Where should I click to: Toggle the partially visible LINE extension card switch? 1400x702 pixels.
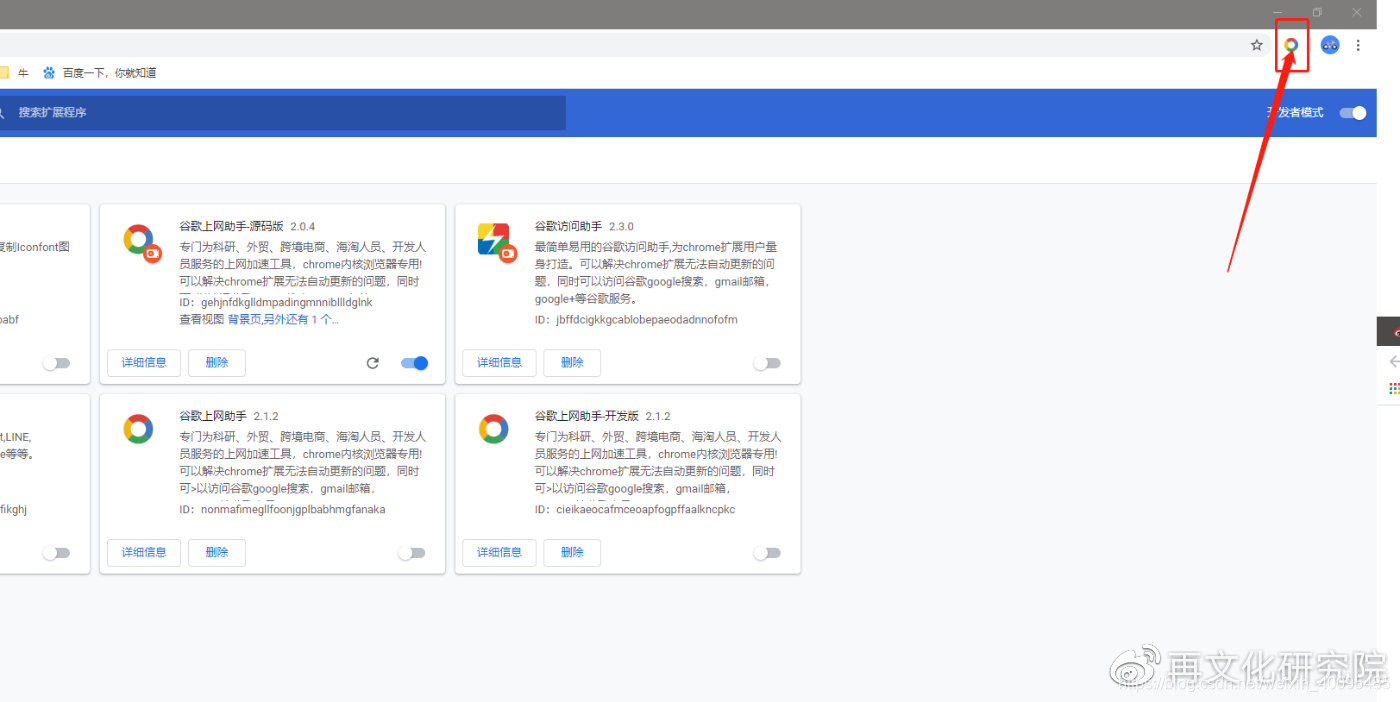click(x=56, y=553)
